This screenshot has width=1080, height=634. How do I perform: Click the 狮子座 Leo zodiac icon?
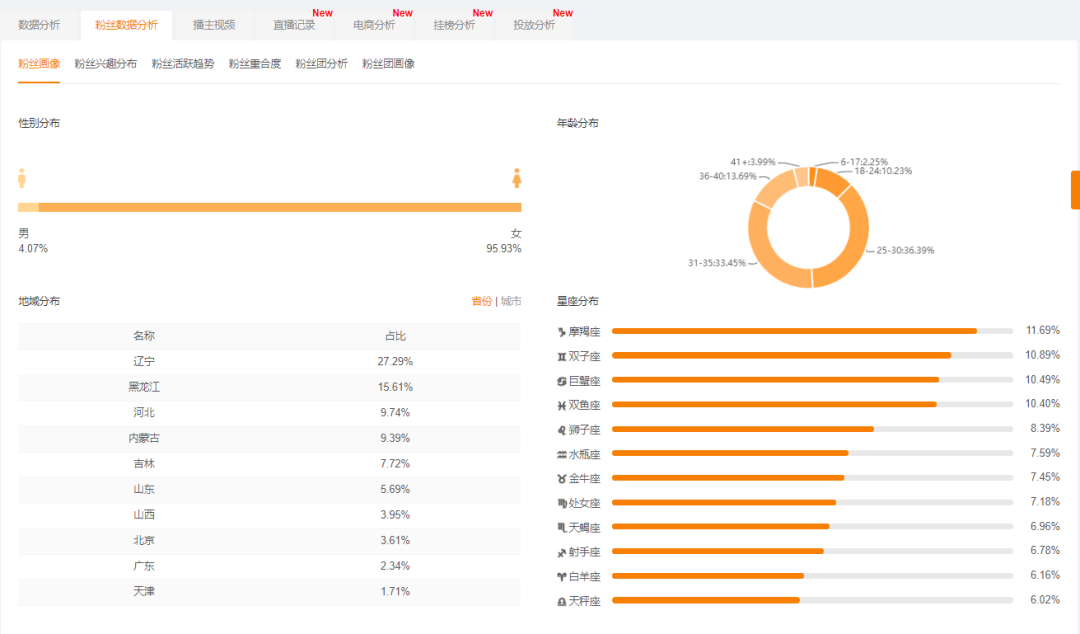pyautogui.click(x=561, y=430)
